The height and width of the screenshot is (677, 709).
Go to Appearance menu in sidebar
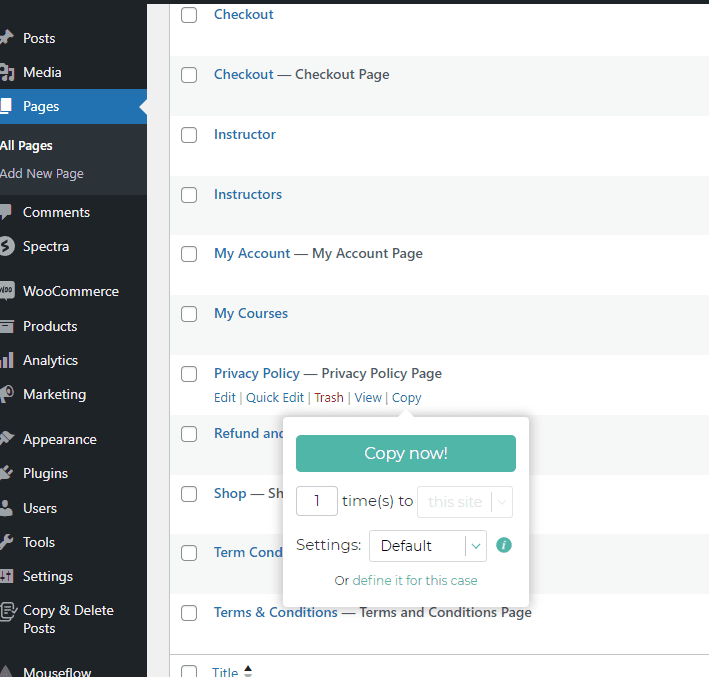click(x=59, y=439)
